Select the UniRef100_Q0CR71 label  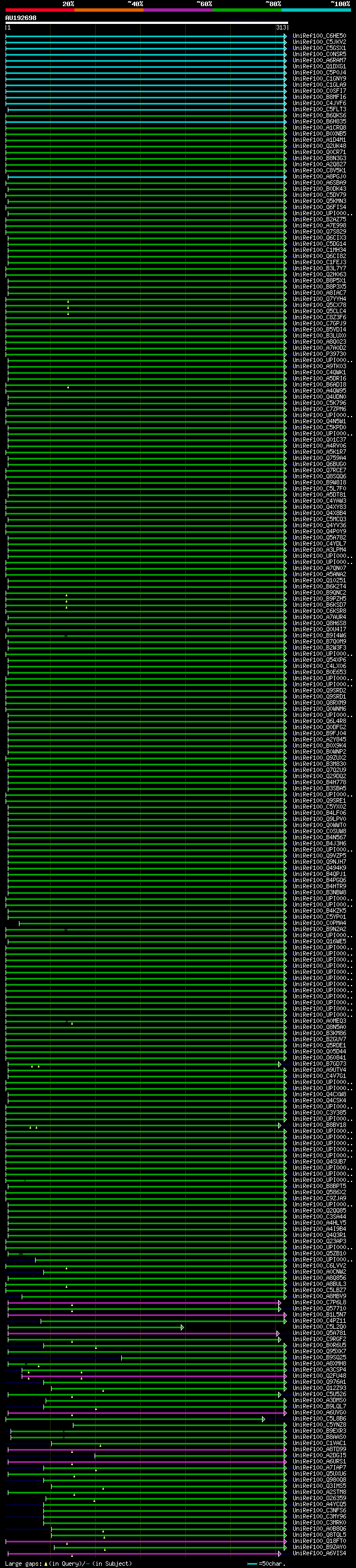319,152
